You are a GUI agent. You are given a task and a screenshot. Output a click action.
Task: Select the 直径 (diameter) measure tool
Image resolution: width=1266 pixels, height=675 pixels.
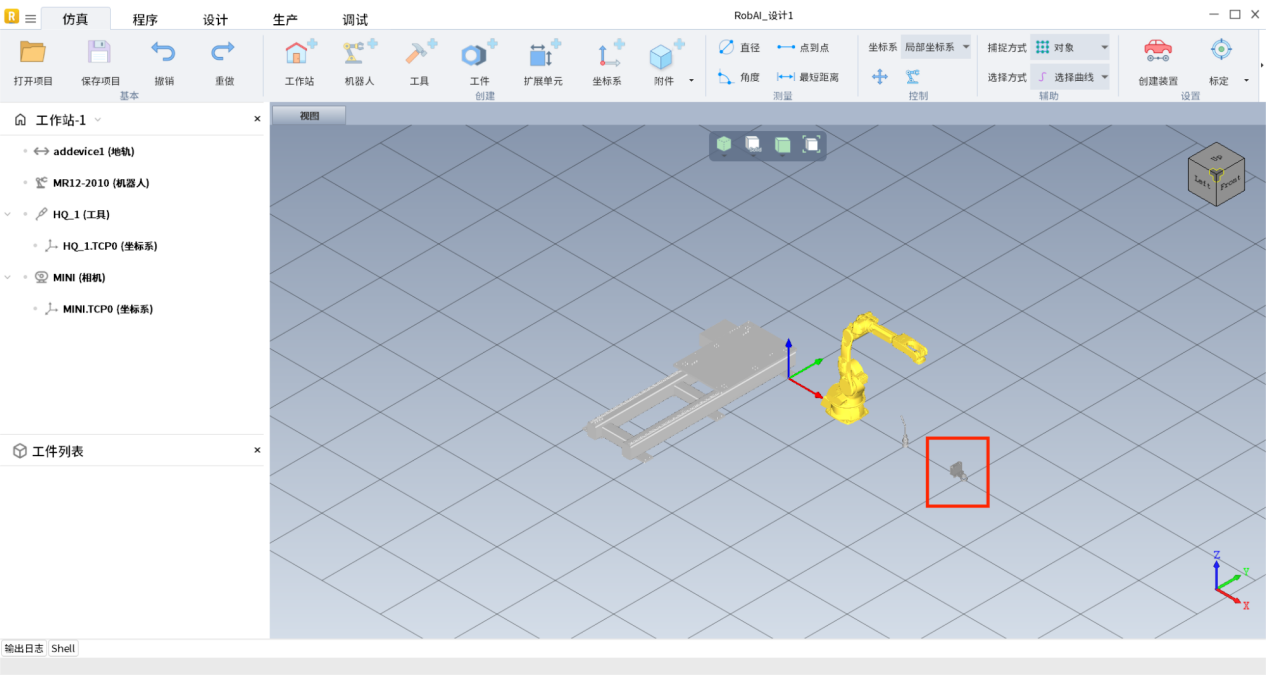(x=739, y=47)
